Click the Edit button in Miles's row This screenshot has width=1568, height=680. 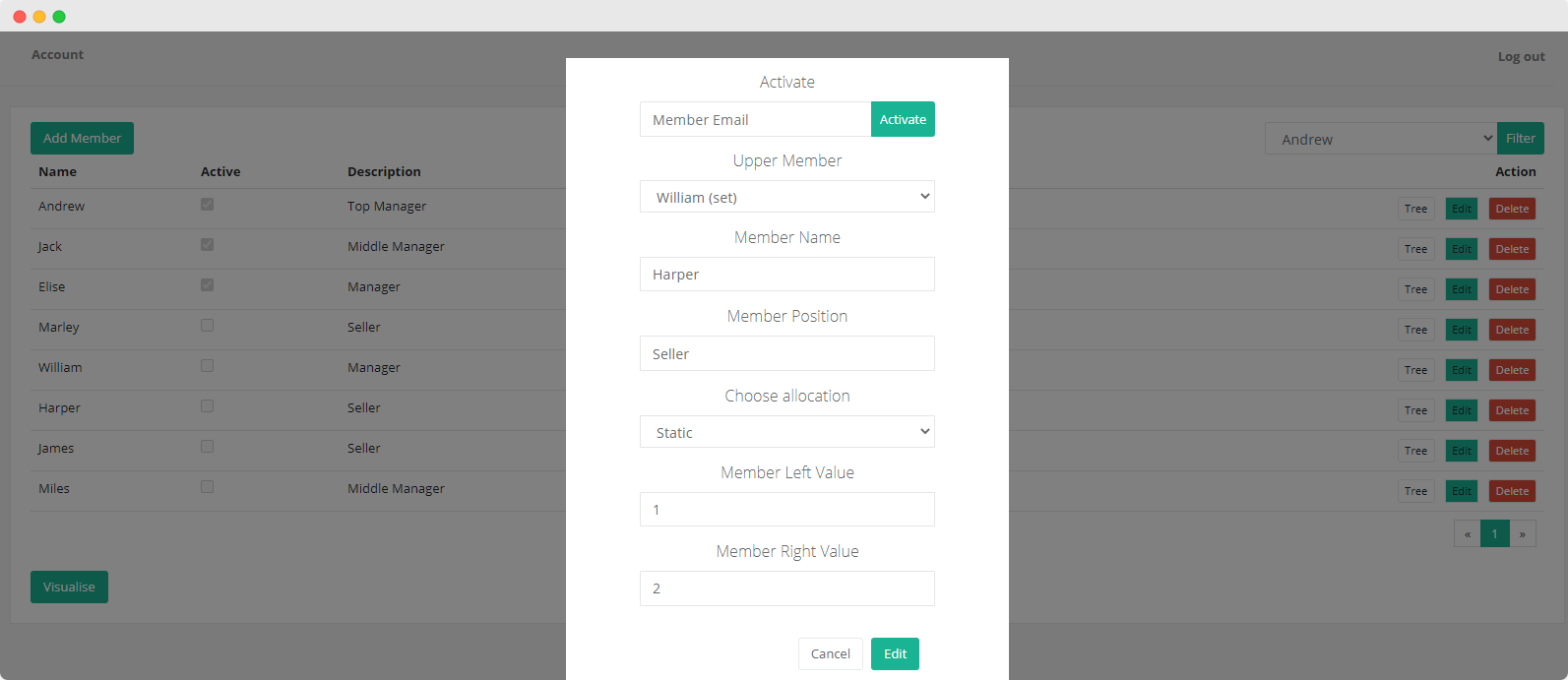click(1462, 491)
